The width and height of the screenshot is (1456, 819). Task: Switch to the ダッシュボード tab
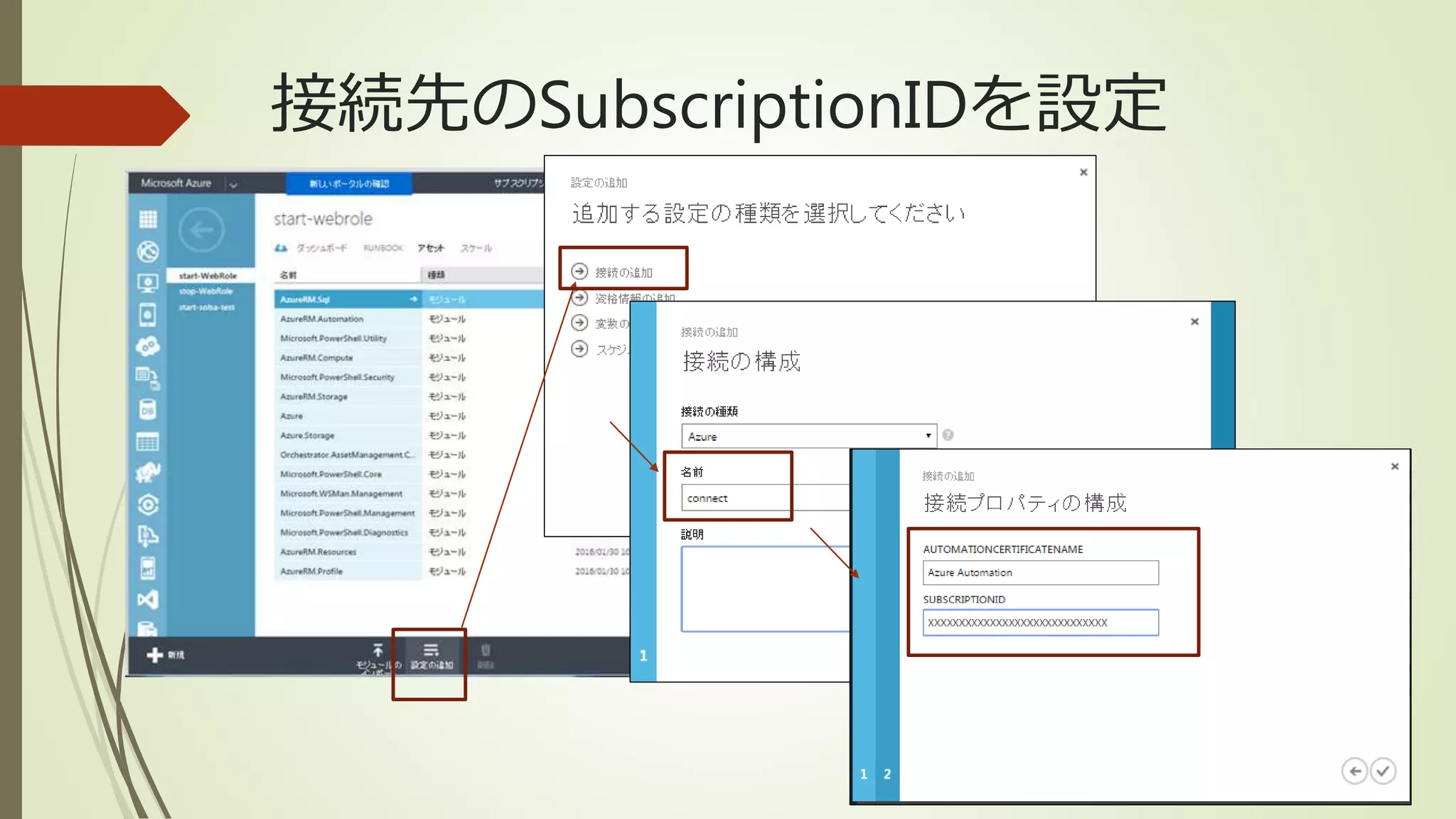click(x=322, y=248)
